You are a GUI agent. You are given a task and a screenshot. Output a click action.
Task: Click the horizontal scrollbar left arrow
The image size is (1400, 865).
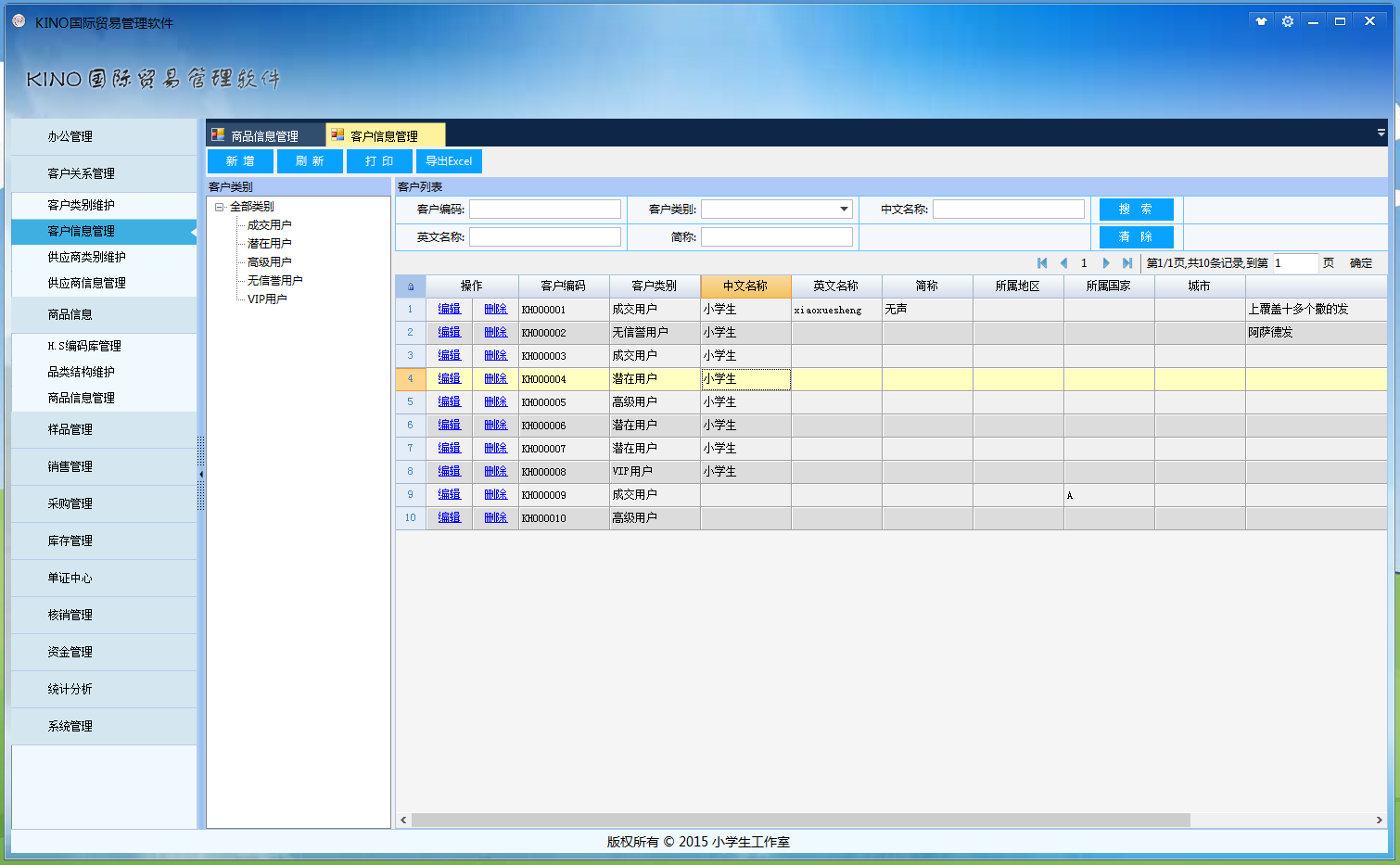(x=403, y=820)
